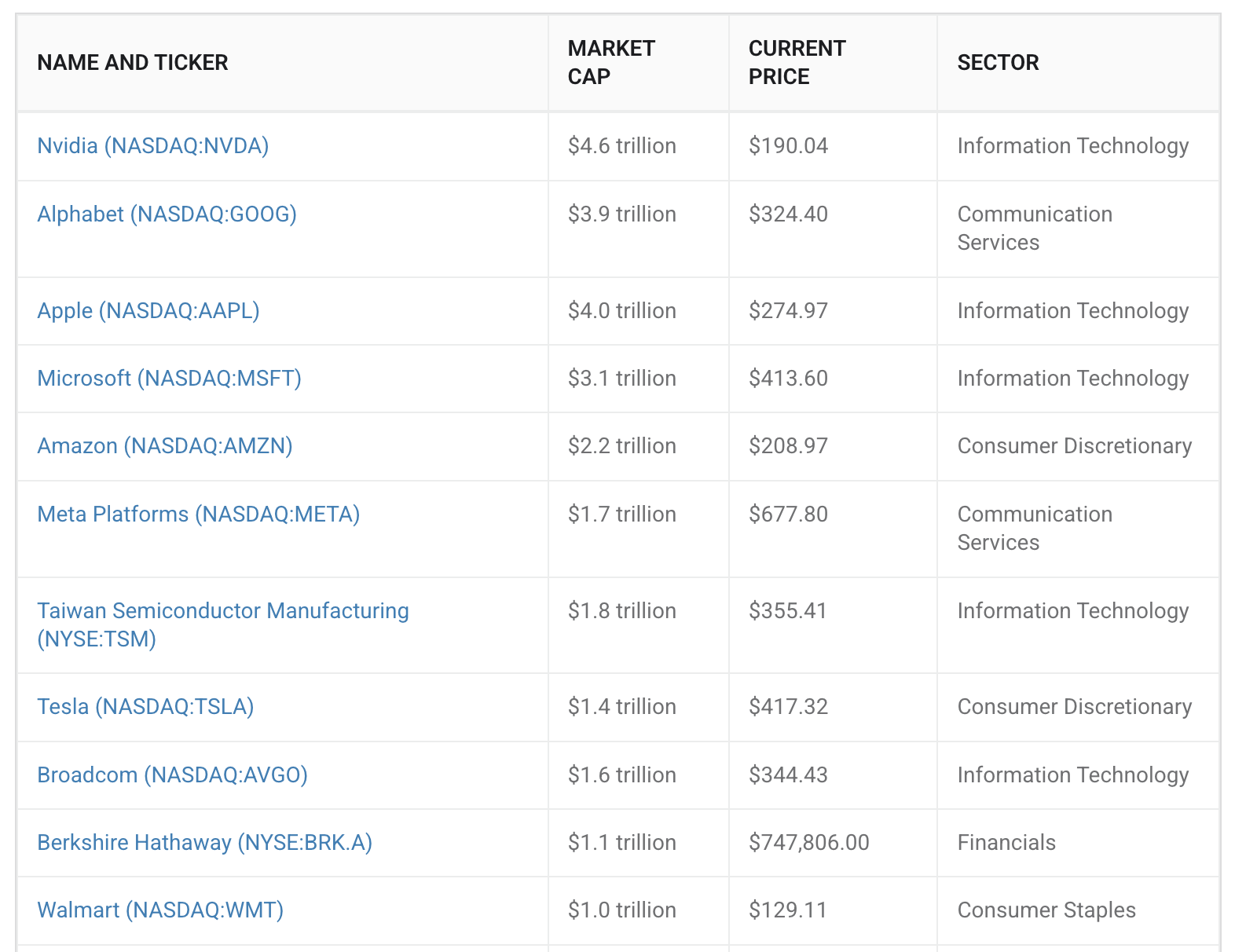Open the Berkshire Hathaway (NYSE:BRK.A) link

click(205, 843)
